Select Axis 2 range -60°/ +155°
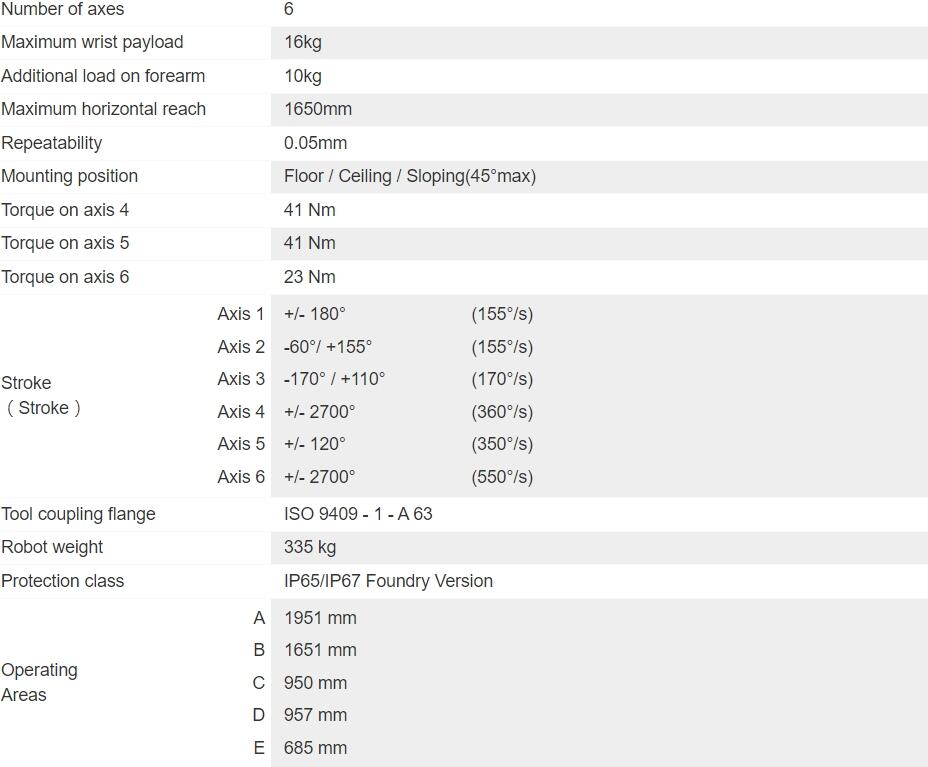This screenshot has width=928, height=767. point(327,347)
